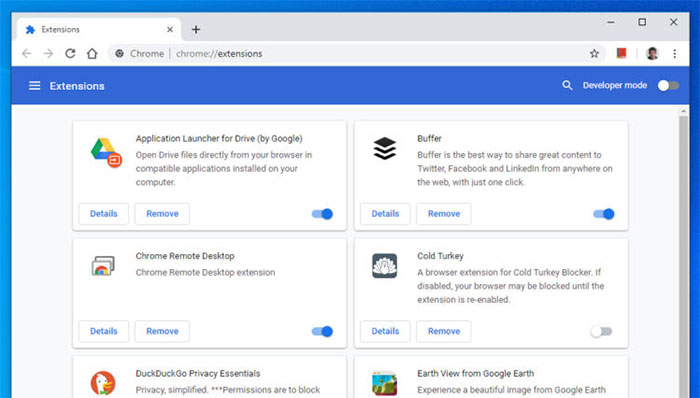Click the browser forward arrow

point(48,54)
